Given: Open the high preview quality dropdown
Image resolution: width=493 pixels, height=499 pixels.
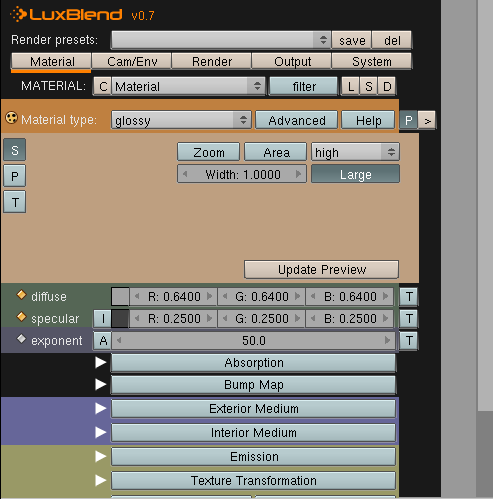Looking at the screenshot, I should pyautogui.click(x=355, y=152).
